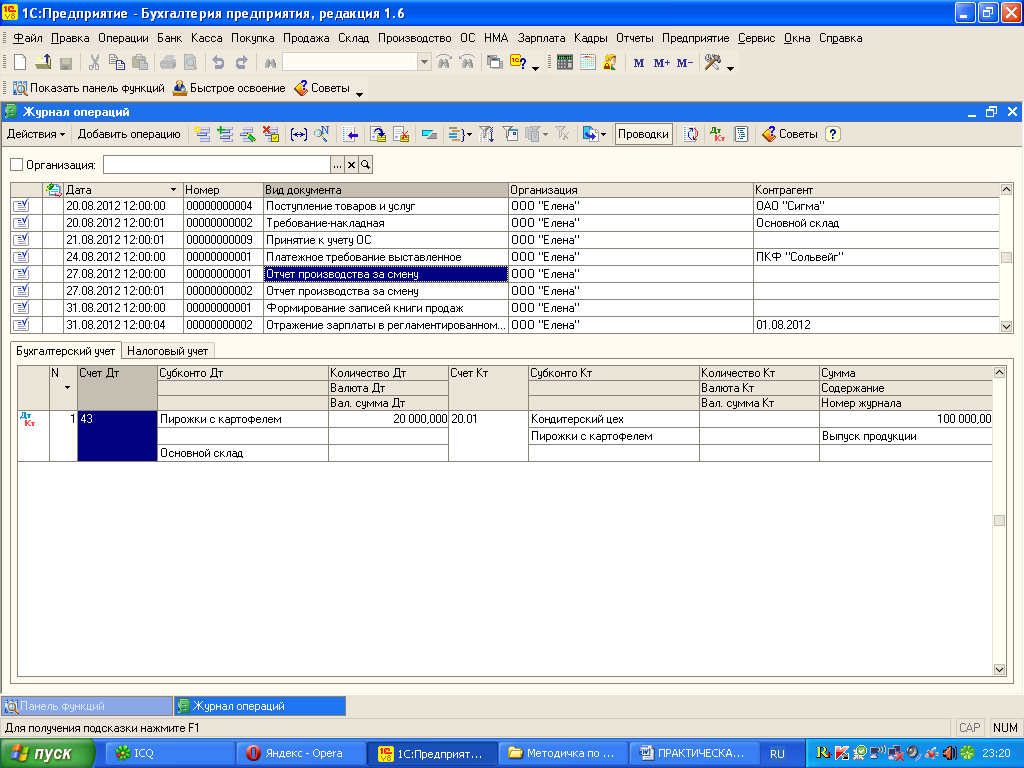This screenshot has width=1024, height=768.
Task: Click Показать панель функций button
Action: click(x=89, y=88)
